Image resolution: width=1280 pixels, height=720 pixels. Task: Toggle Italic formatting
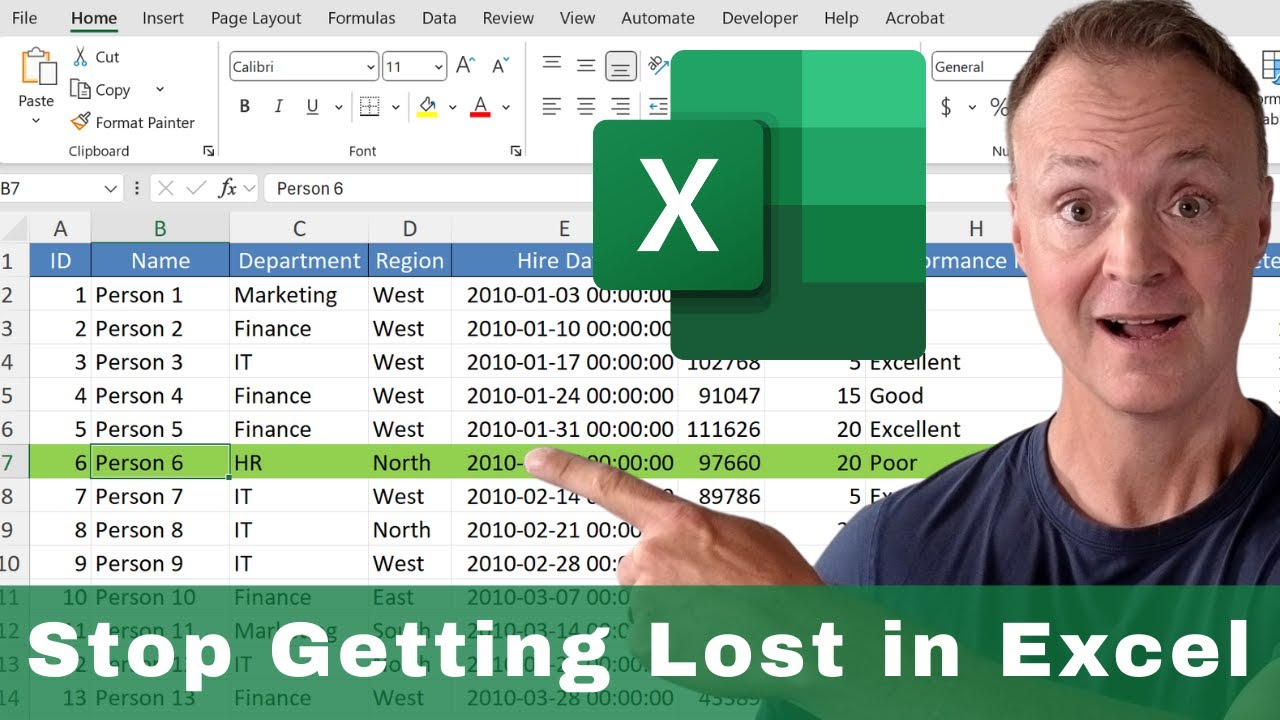279,107
